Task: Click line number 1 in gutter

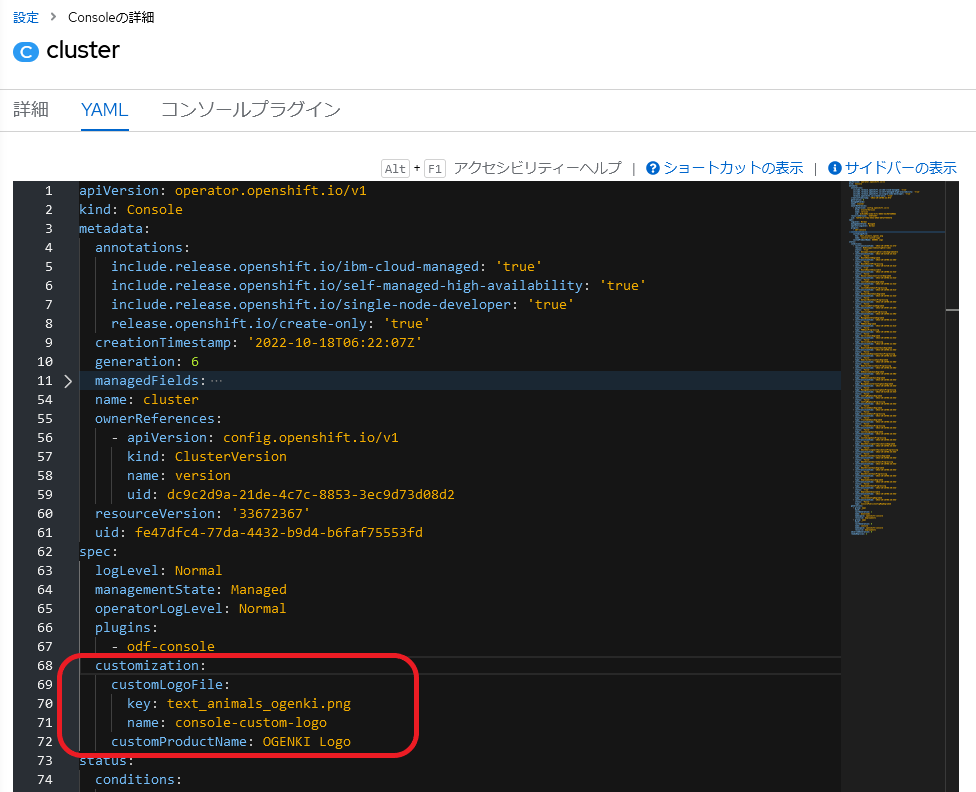Action: point(49,191)
